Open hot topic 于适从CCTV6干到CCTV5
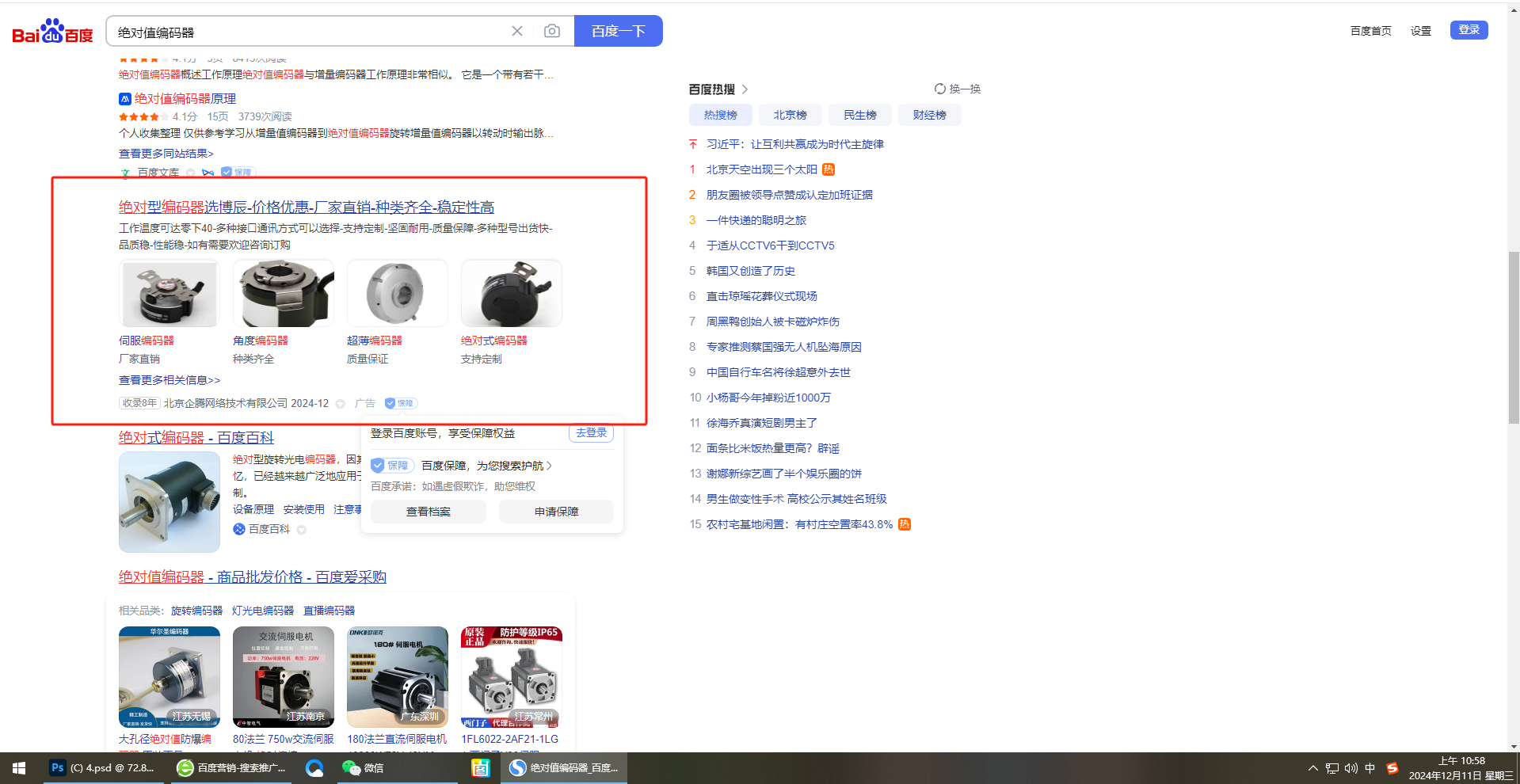This screenshot has width=1520, height=784. (771, 245)
